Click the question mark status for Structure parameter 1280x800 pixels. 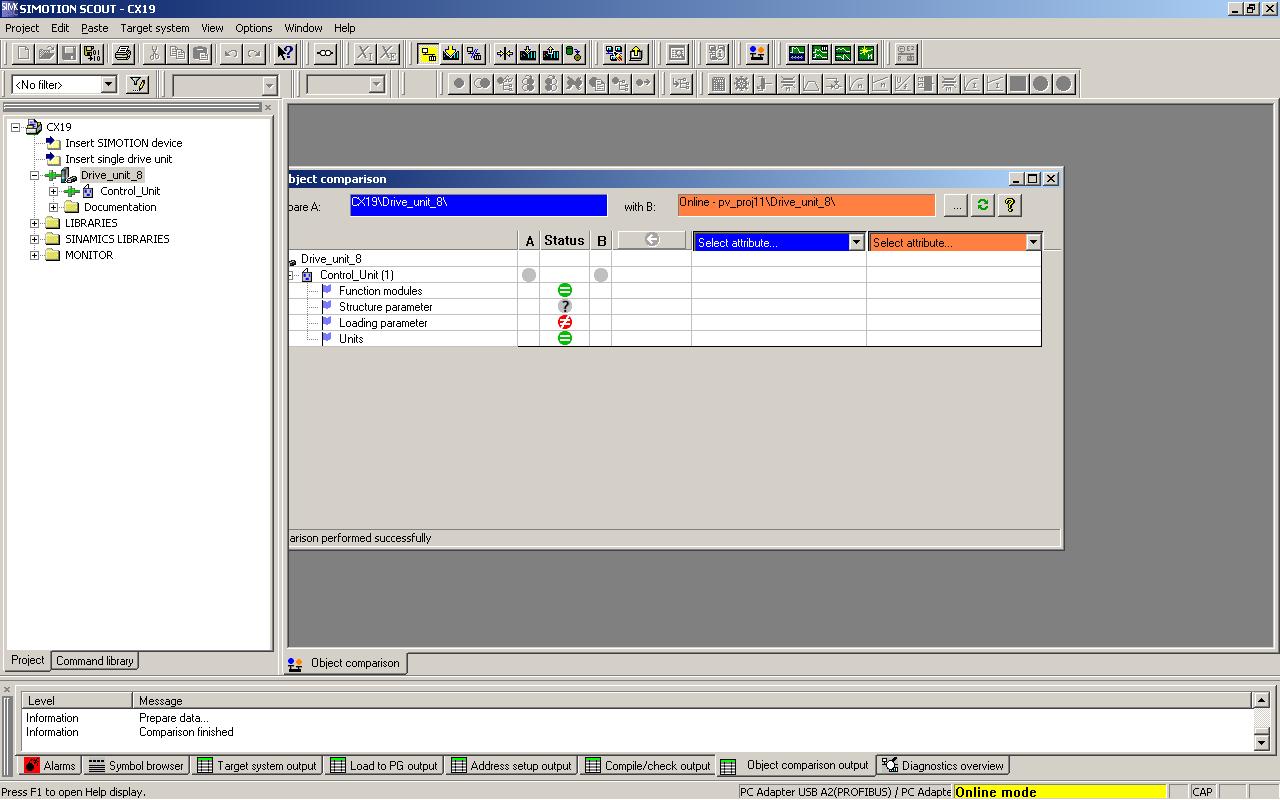coord(565,307)
